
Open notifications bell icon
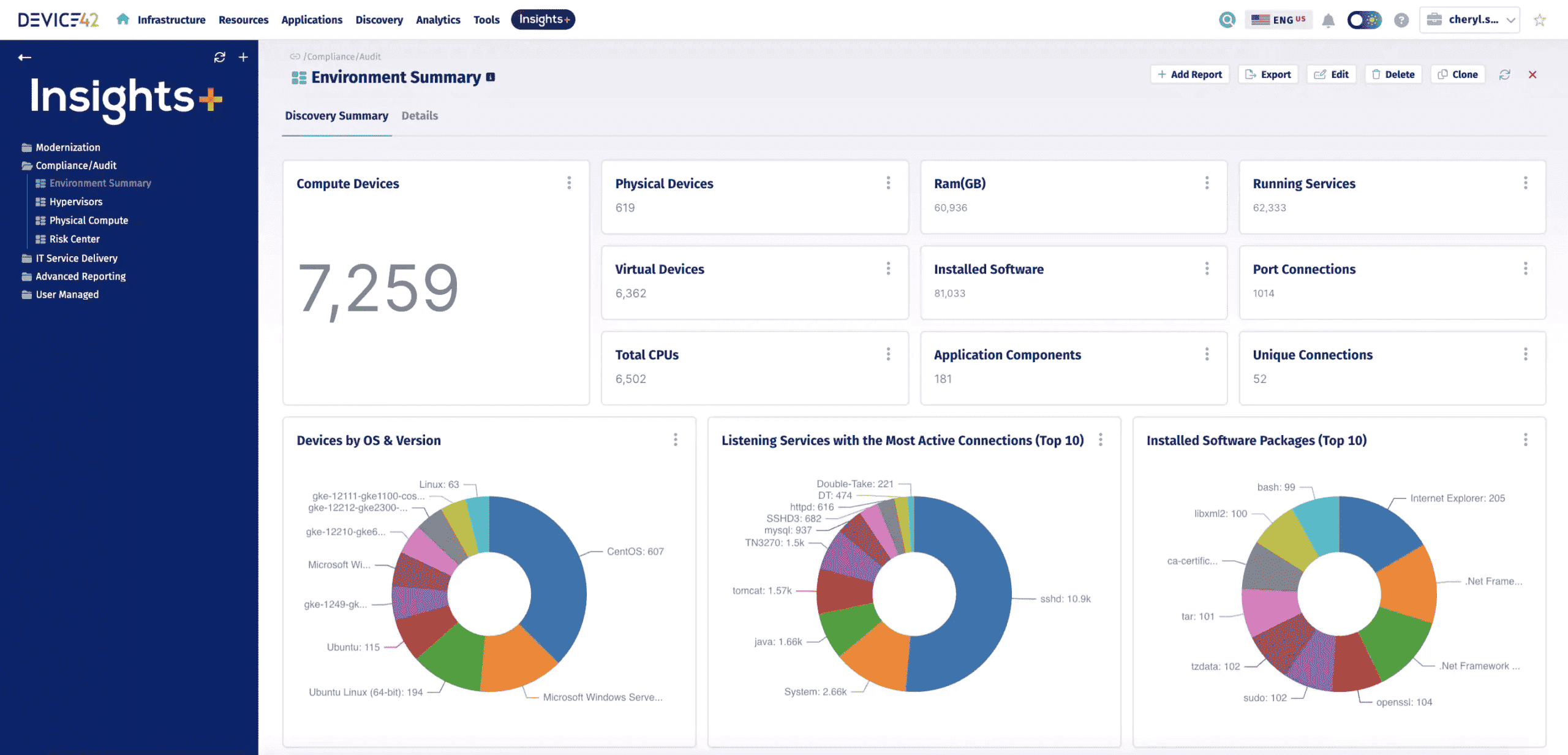pos(1327,20)
